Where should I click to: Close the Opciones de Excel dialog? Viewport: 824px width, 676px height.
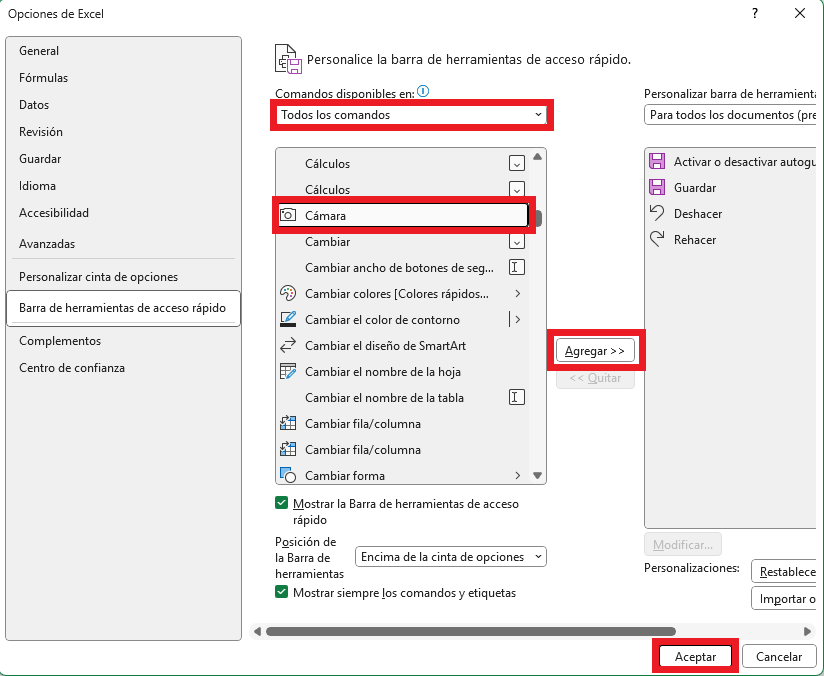(x=800, y=13)
